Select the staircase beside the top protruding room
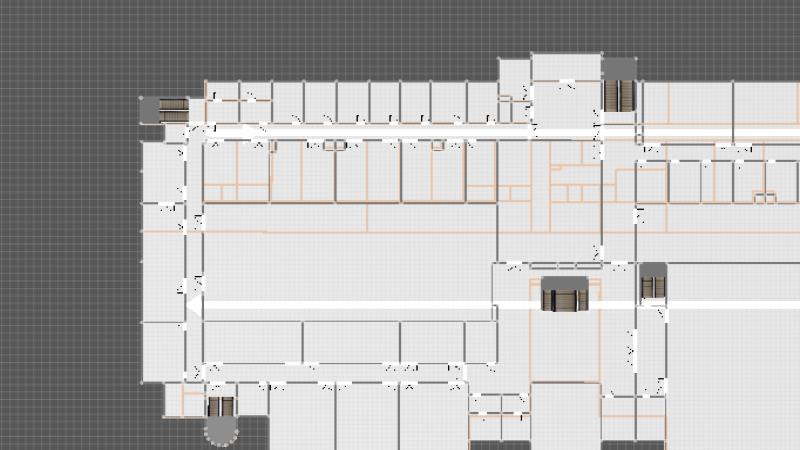Viewport: 800px width, 450px height. click(620, 97)
